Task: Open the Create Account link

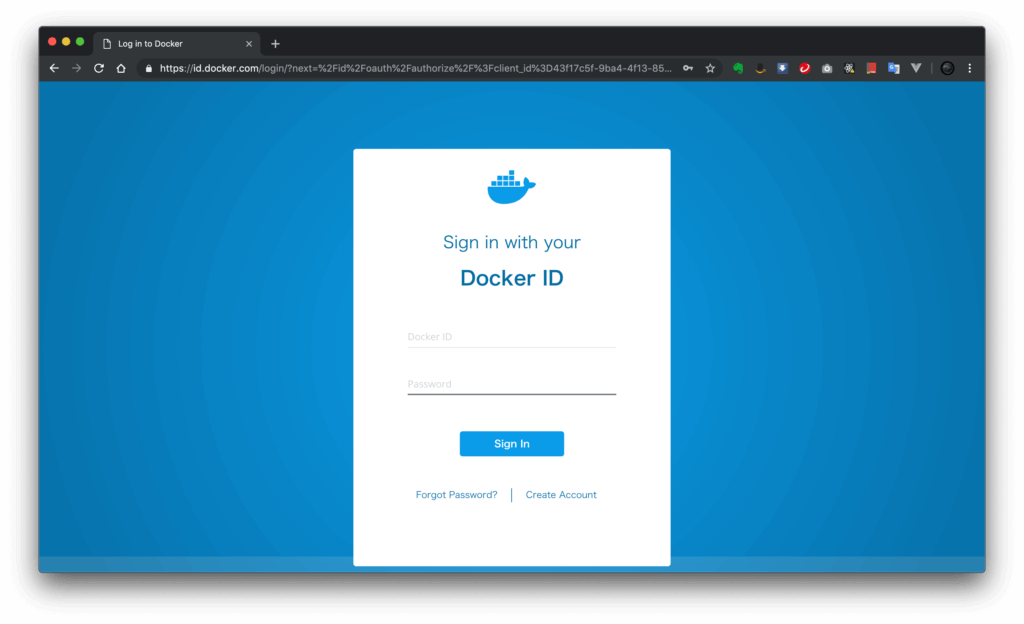Action: (x=561, y=495)
